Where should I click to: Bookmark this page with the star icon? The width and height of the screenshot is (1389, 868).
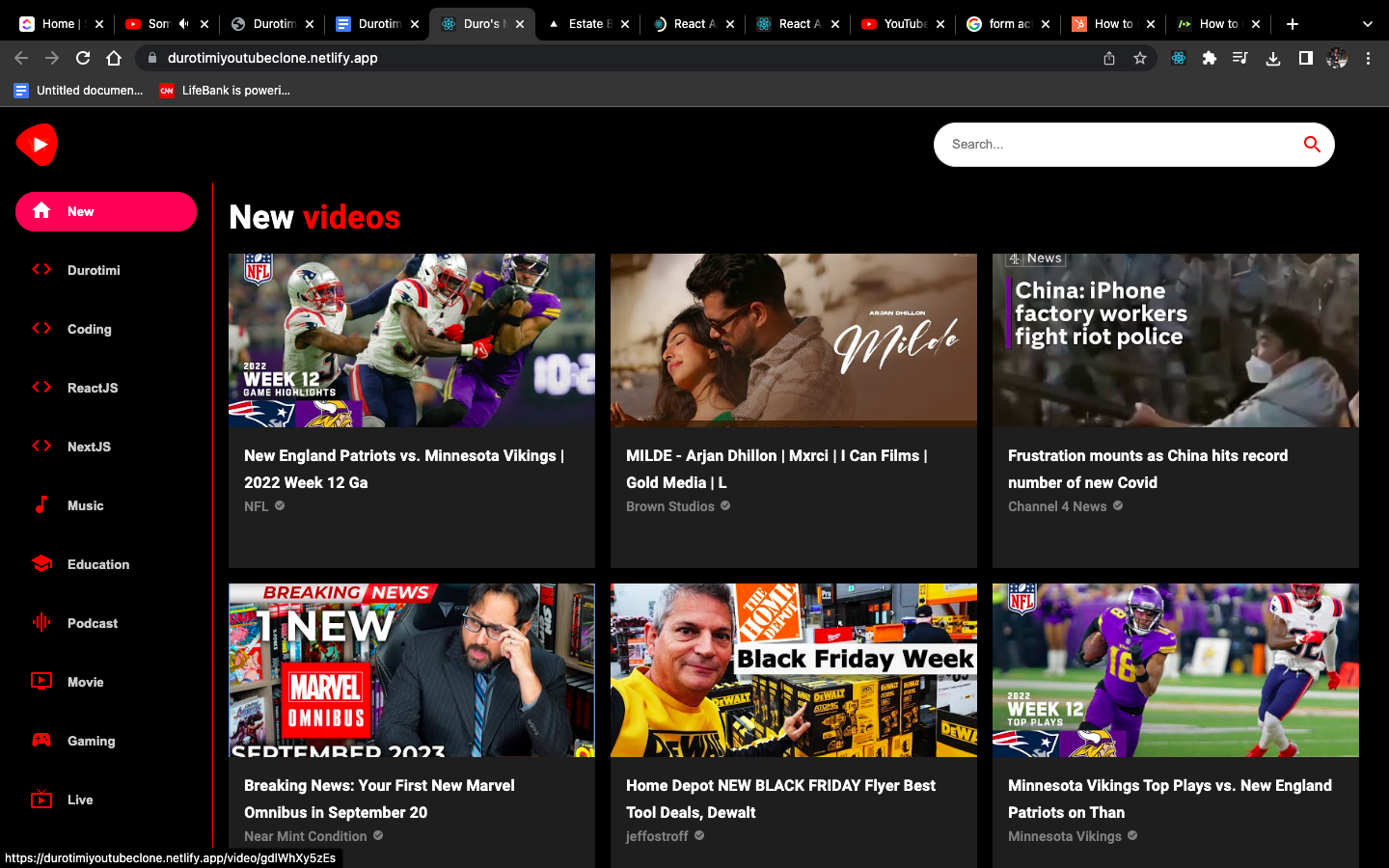pyautogui.click(x=1140, y=58)
